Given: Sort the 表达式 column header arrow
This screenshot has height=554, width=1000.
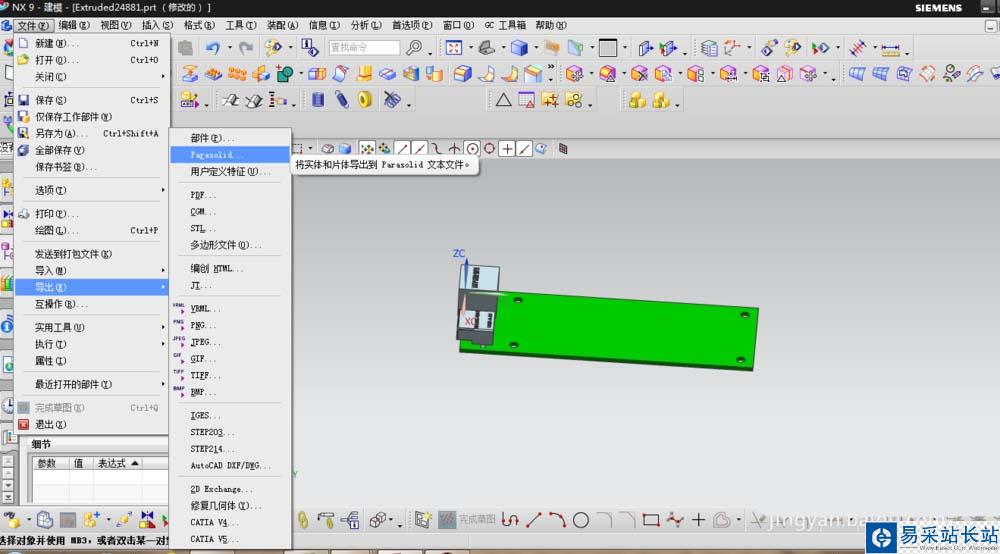Looking at the screenshot, I should coord(135,463).
